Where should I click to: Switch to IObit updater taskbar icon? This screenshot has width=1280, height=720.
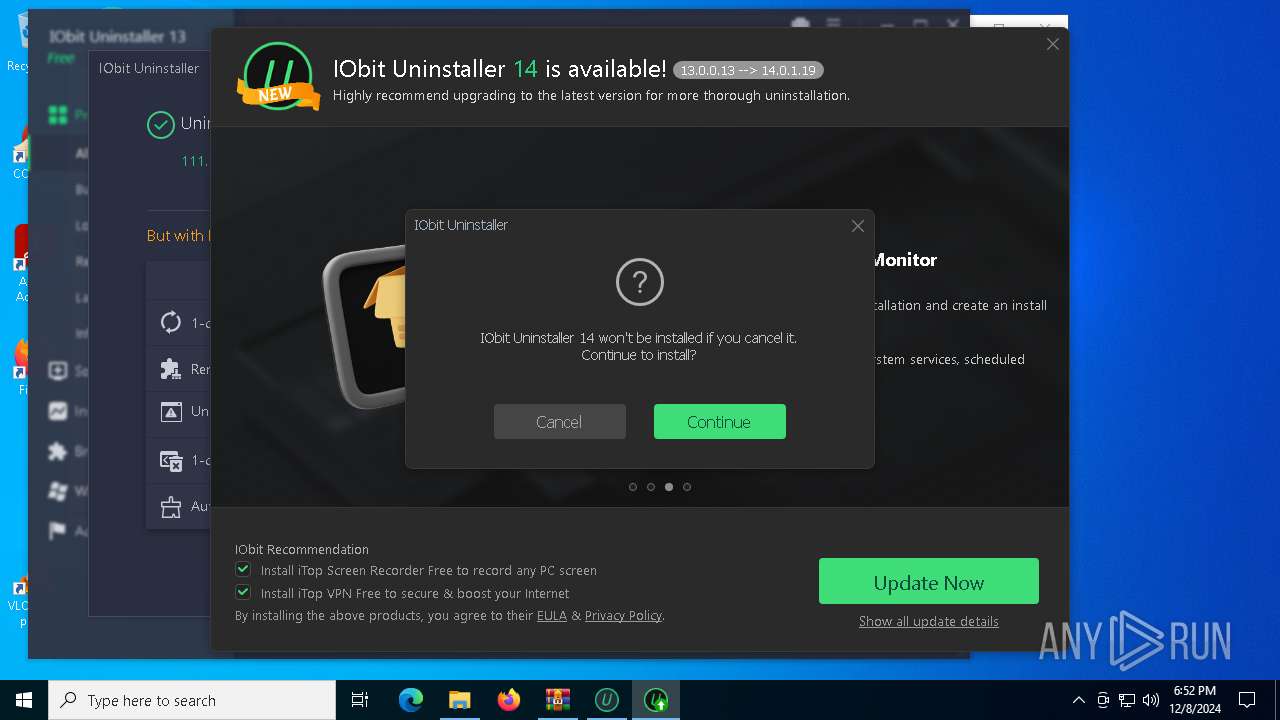(x=656, y=700)
